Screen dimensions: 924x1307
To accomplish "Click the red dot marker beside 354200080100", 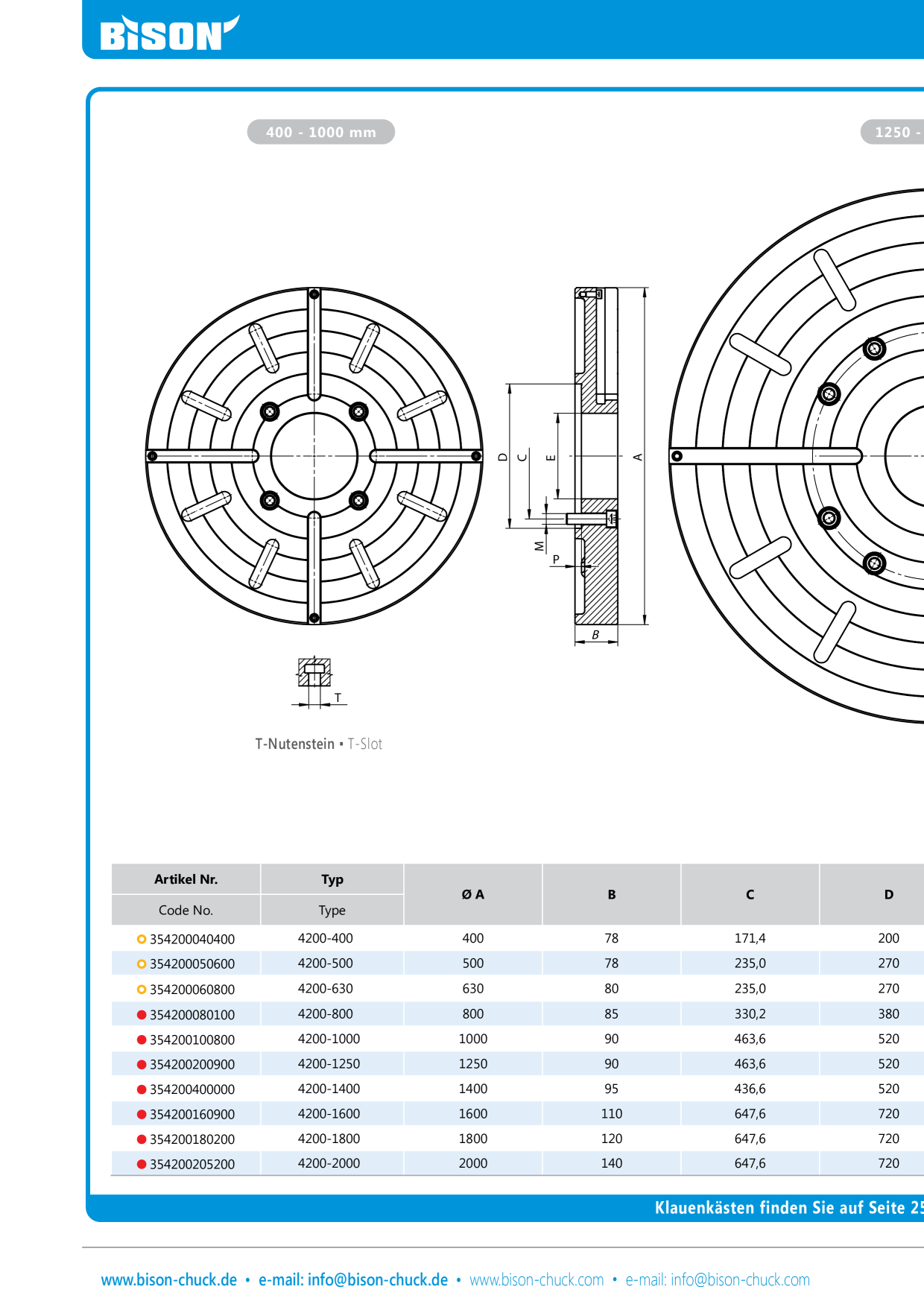I will click(x=142, y=1015).
